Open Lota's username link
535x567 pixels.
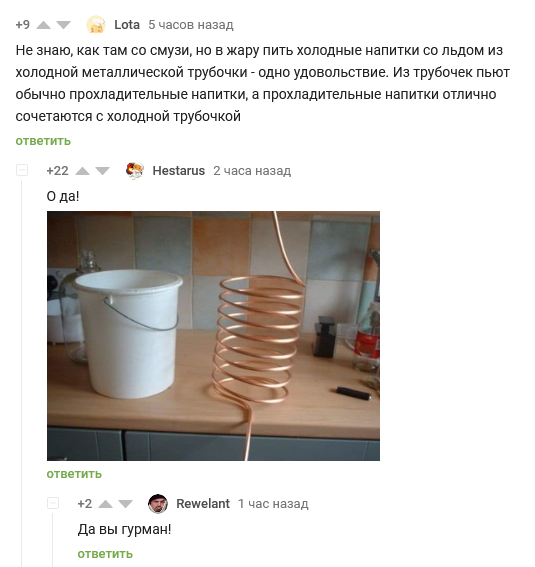tap(127, 25)
